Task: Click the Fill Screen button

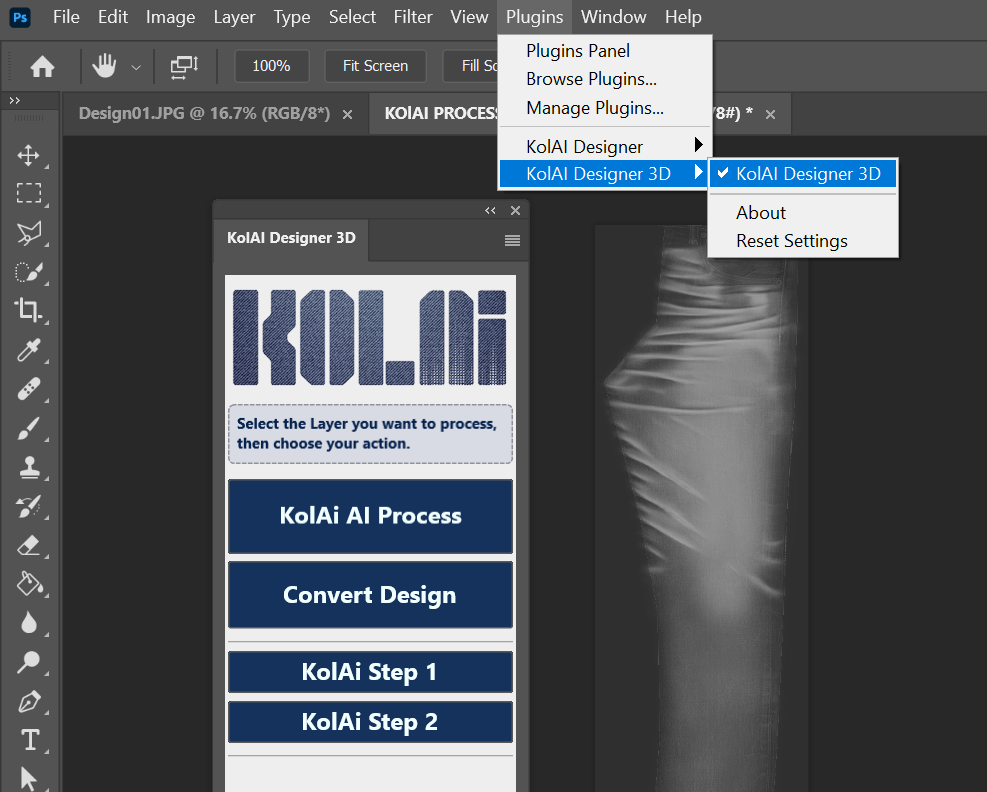Action: (471, 65)
